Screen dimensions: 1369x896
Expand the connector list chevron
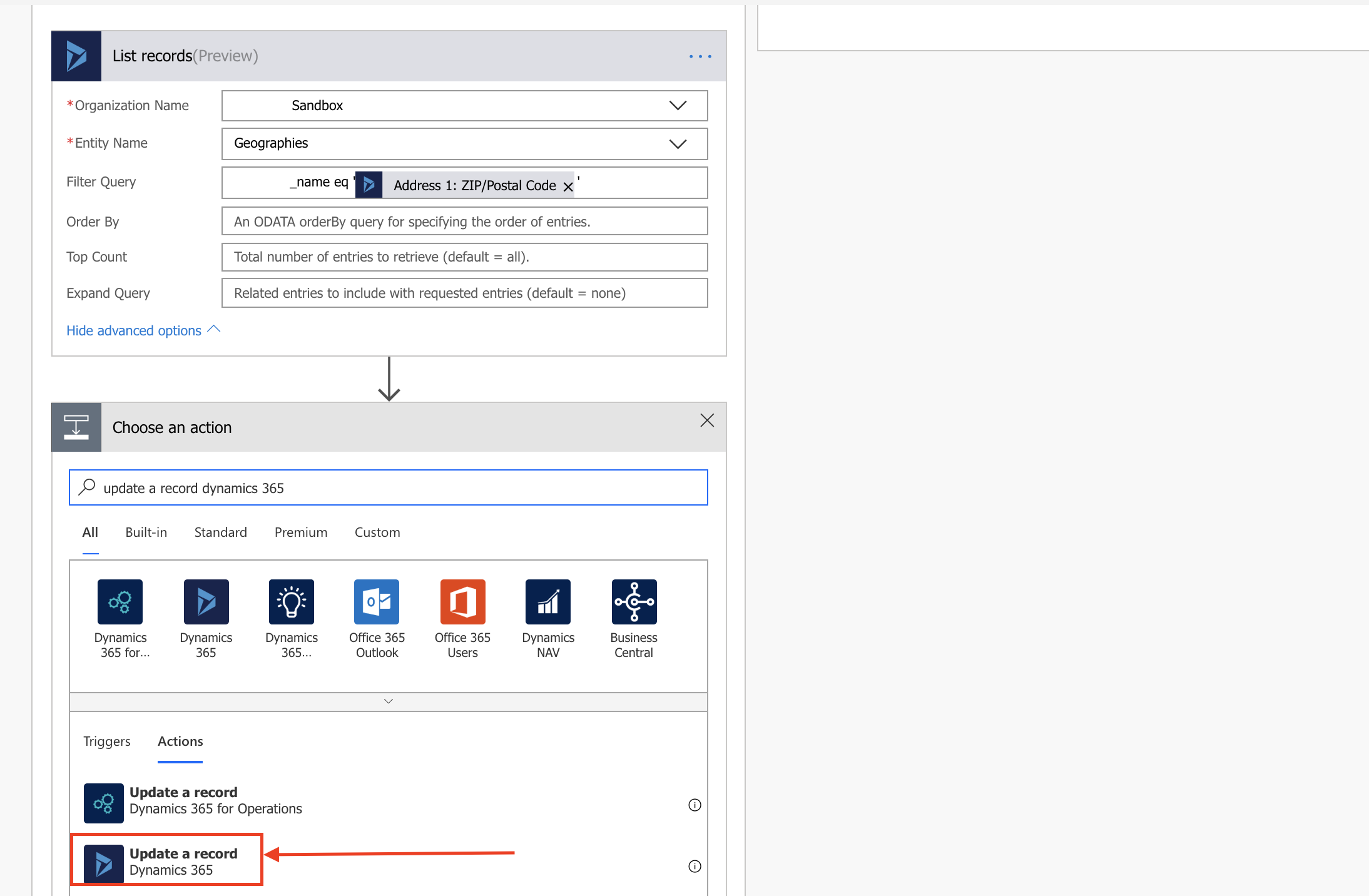click(389, 701)
